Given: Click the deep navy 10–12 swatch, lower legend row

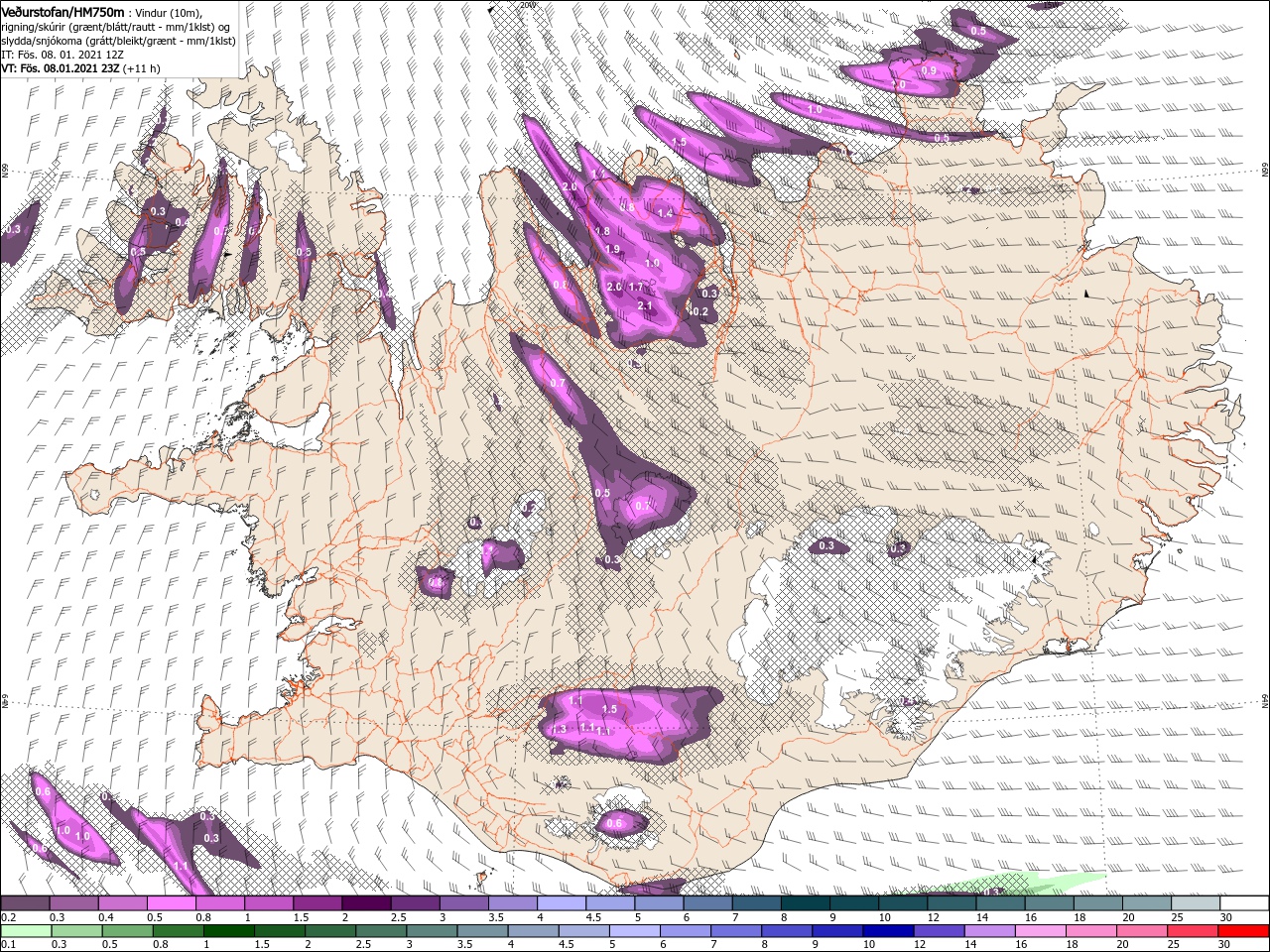Looking at the screenshot, I should [887, 930].
